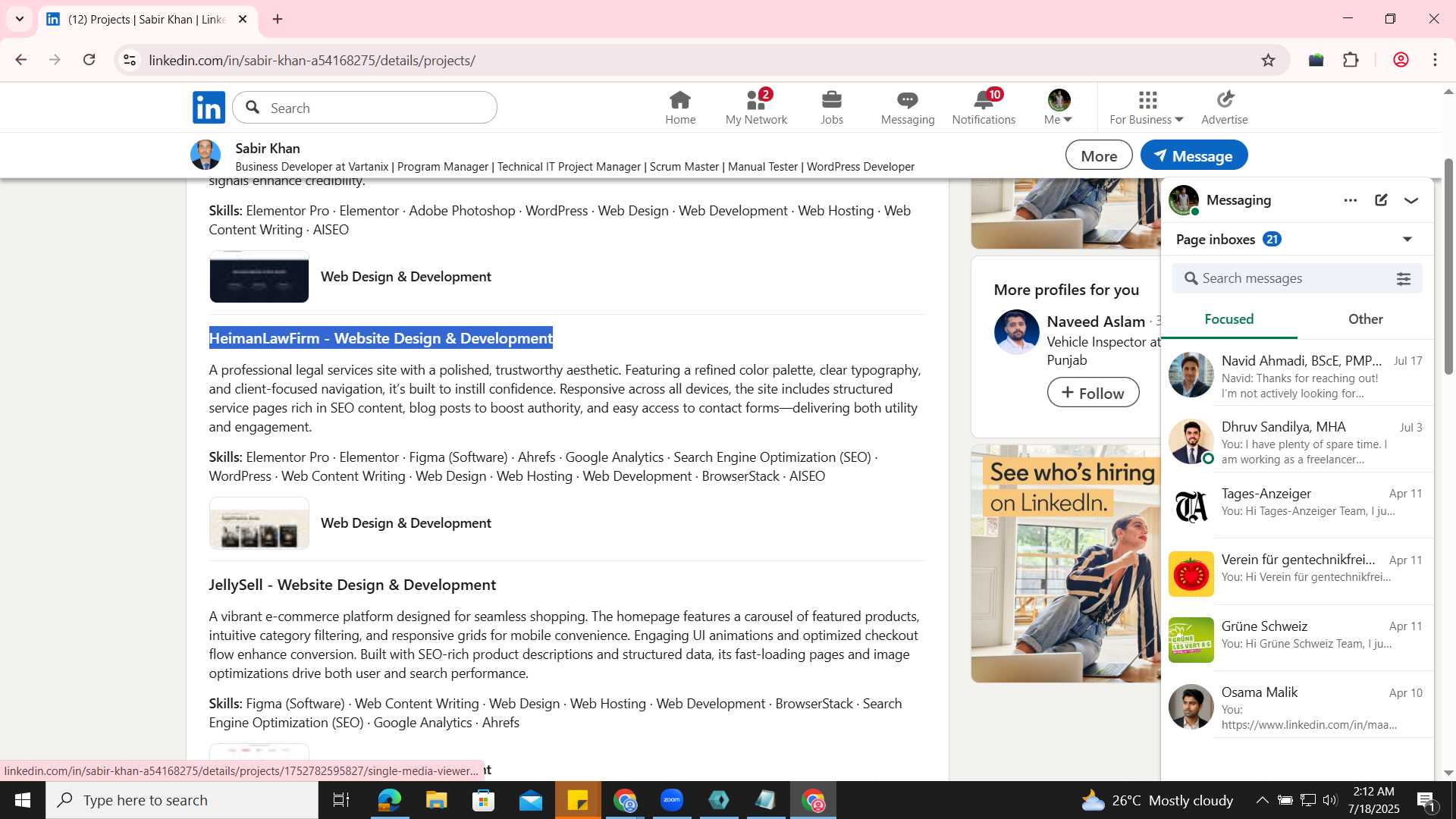This screenshot has width=1456, height=819.
Task: Open Task View on the taskbar
Action: click(341, 800)
